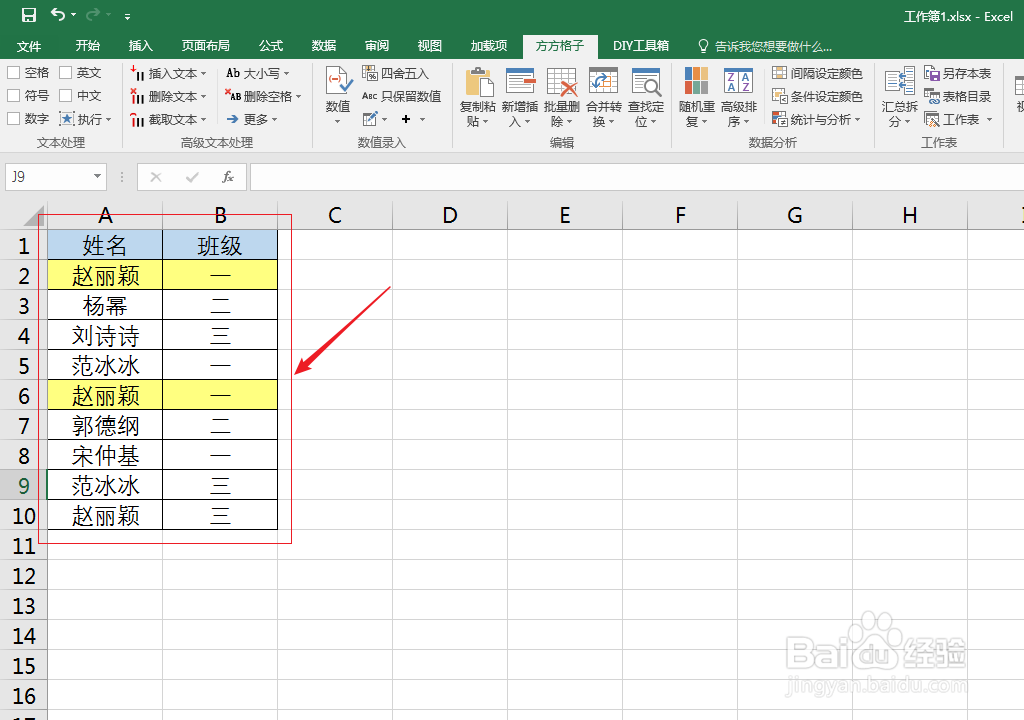Click the 姓名 header cell
The image size is (1024, 720).
click(x=105, y=245)
